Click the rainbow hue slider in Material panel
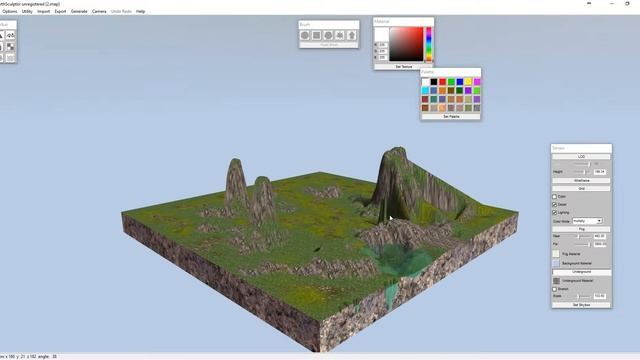The image size is (640, 360). (x=429, y=44)
